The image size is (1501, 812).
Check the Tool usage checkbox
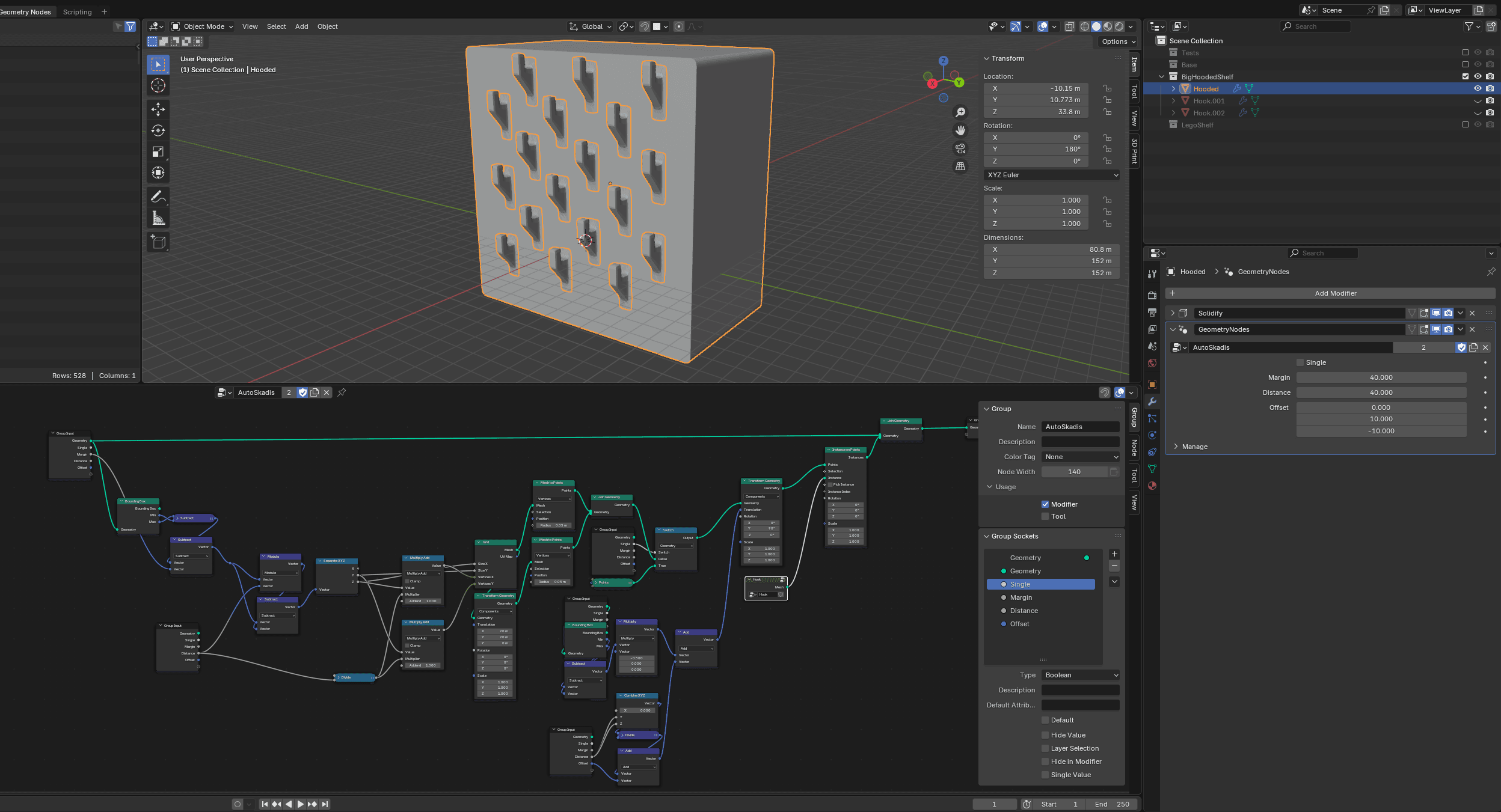pyautogui.click(x=1045, y=516)
